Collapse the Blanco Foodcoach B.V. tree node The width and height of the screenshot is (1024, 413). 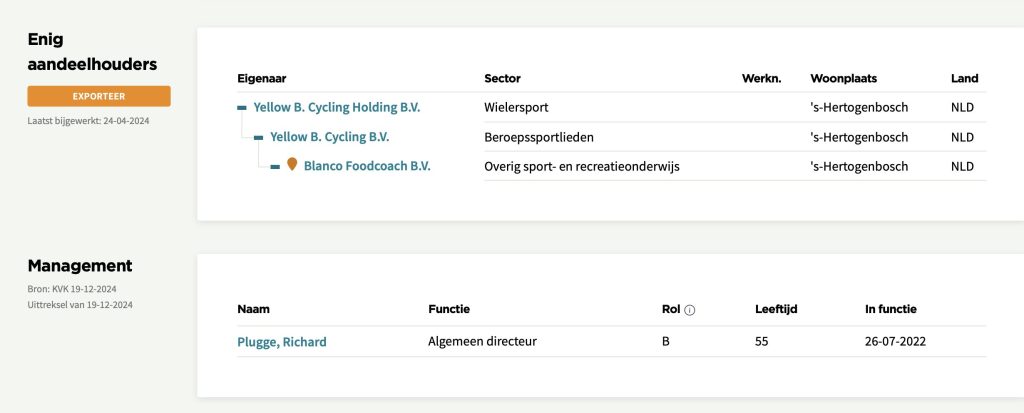pyautogui.click(x=276, y=166)
